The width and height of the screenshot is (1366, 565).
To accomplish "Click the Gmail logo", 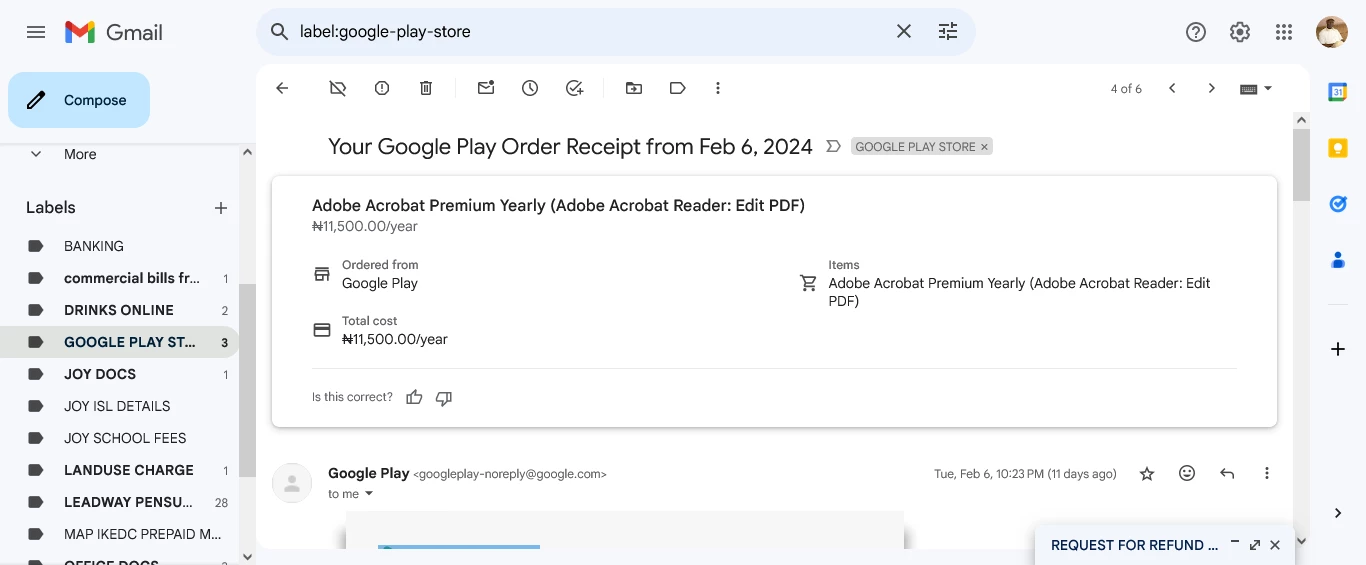I will pos(114,32).
